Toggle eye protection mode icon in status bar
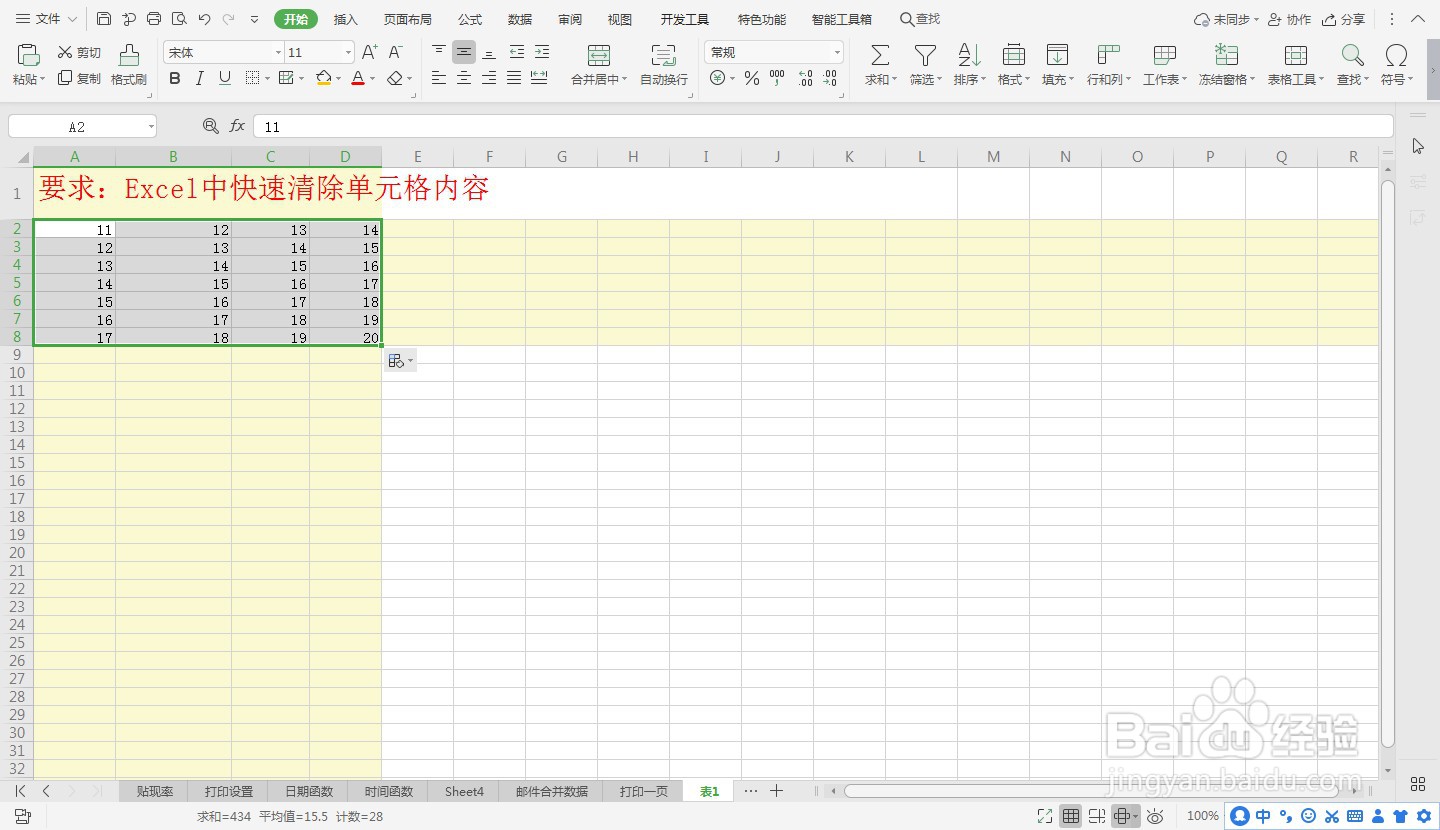Image resolution: width=1440 pixels, height=830 pixels. (1156, 816)
